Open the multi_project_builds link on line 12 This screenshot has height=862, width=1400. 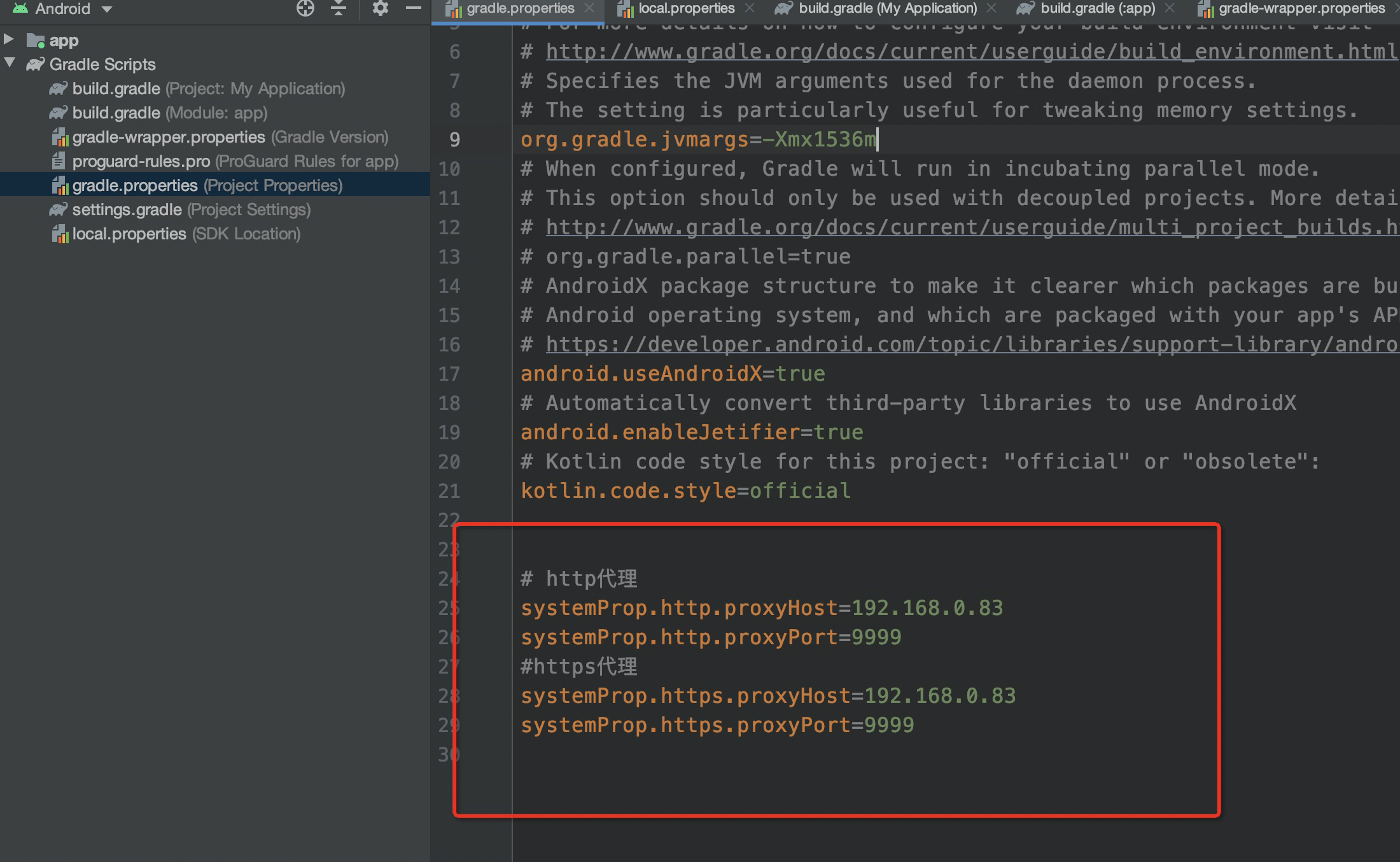[972, 227]
